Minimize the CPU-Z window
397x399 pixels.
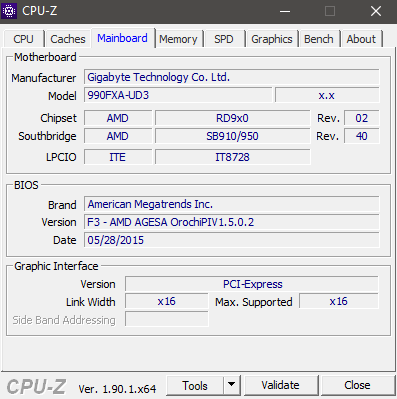pyautogui.click(x=285, y=11)
